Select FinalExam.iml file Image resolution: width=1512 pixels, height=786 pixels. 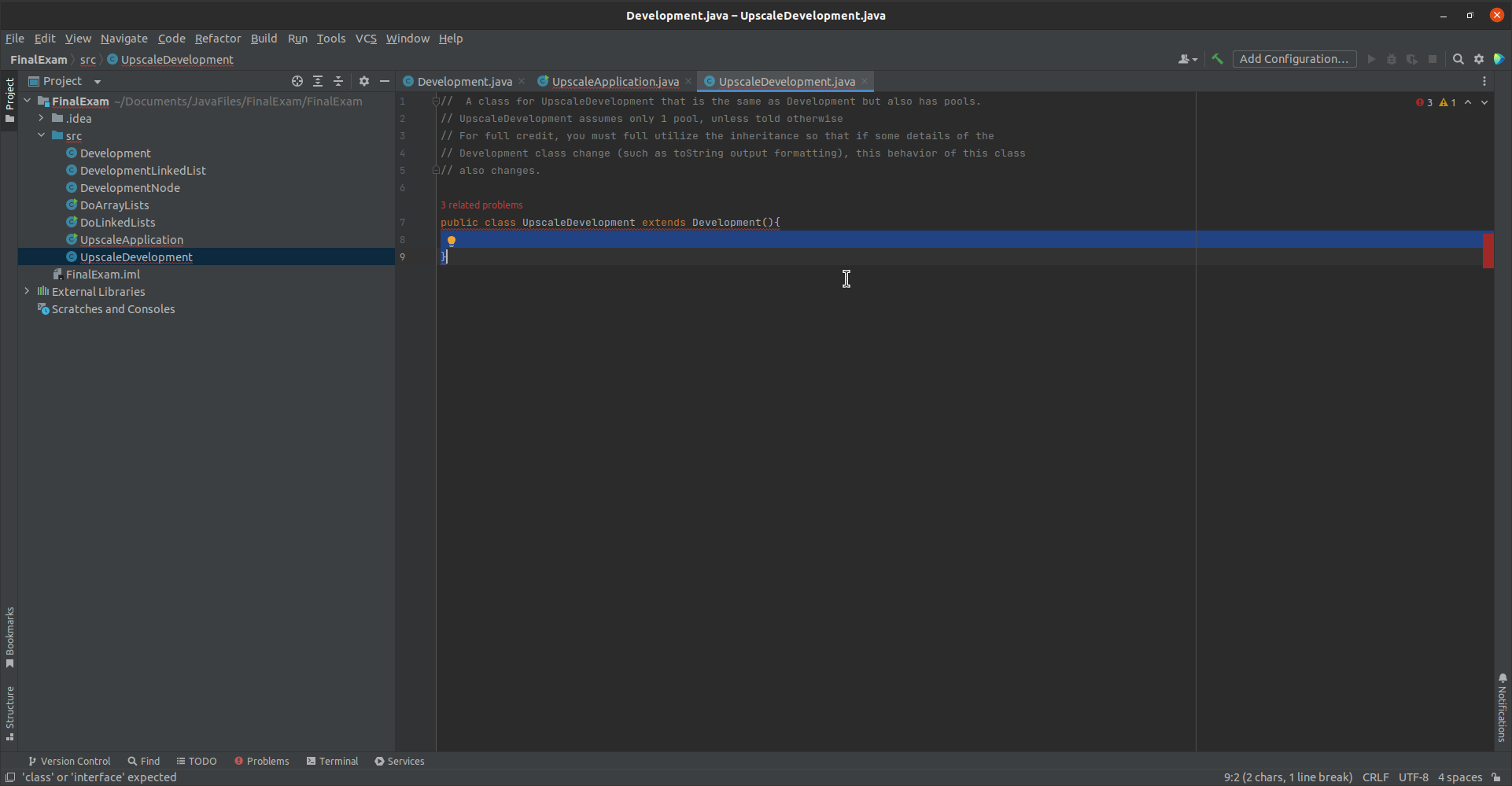[x=102, y=274]
